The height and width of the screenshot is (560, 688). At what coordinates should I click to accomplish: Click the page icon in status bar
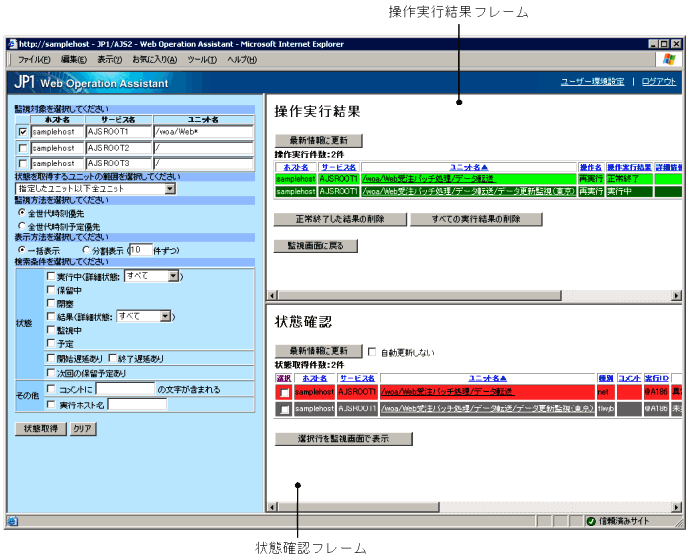(x=12, y=521)
